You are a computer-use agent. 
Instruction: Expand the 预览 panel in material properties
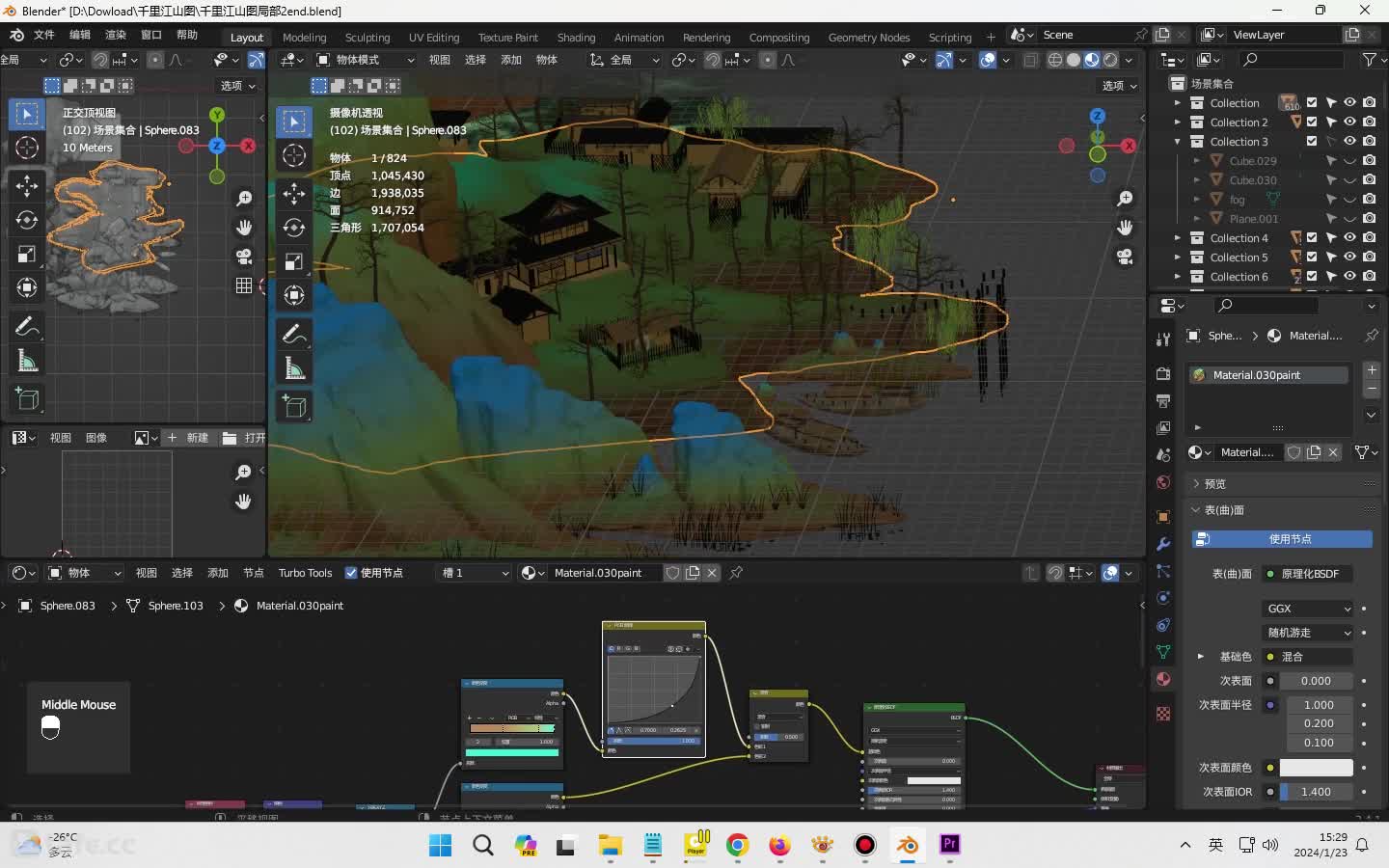click(1214, 483)
